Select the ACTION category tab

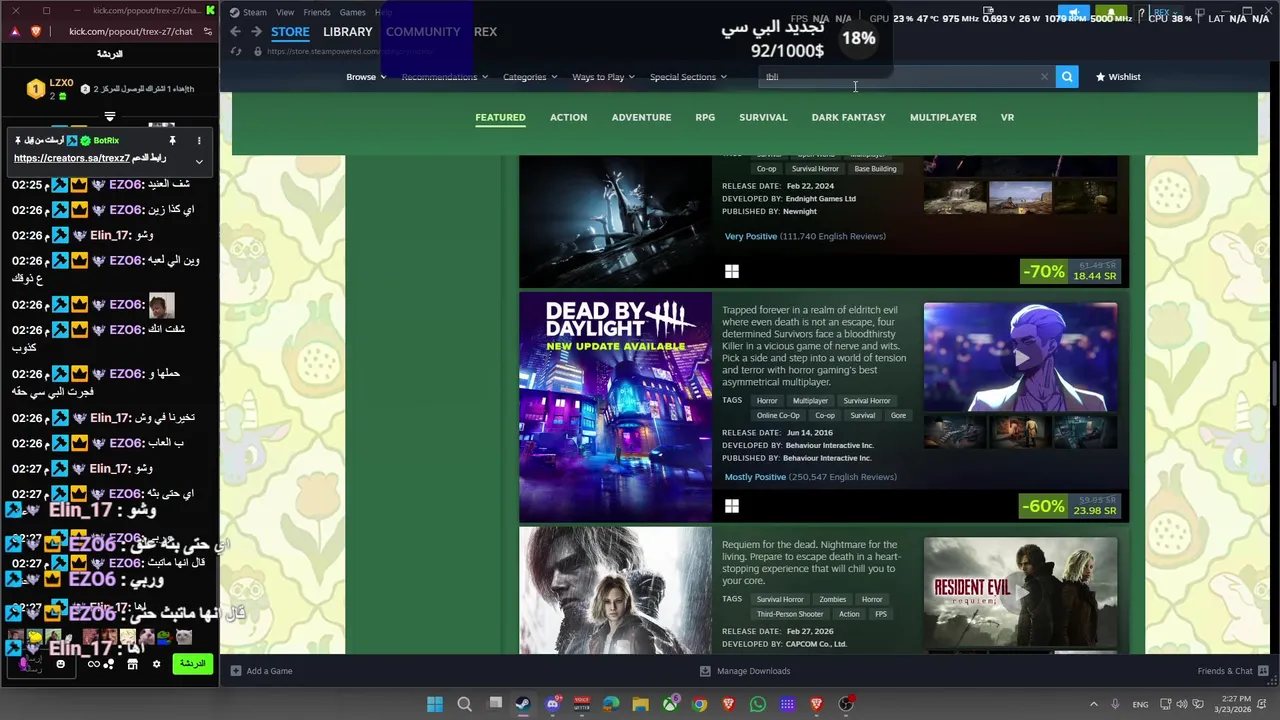click(568, 117)
